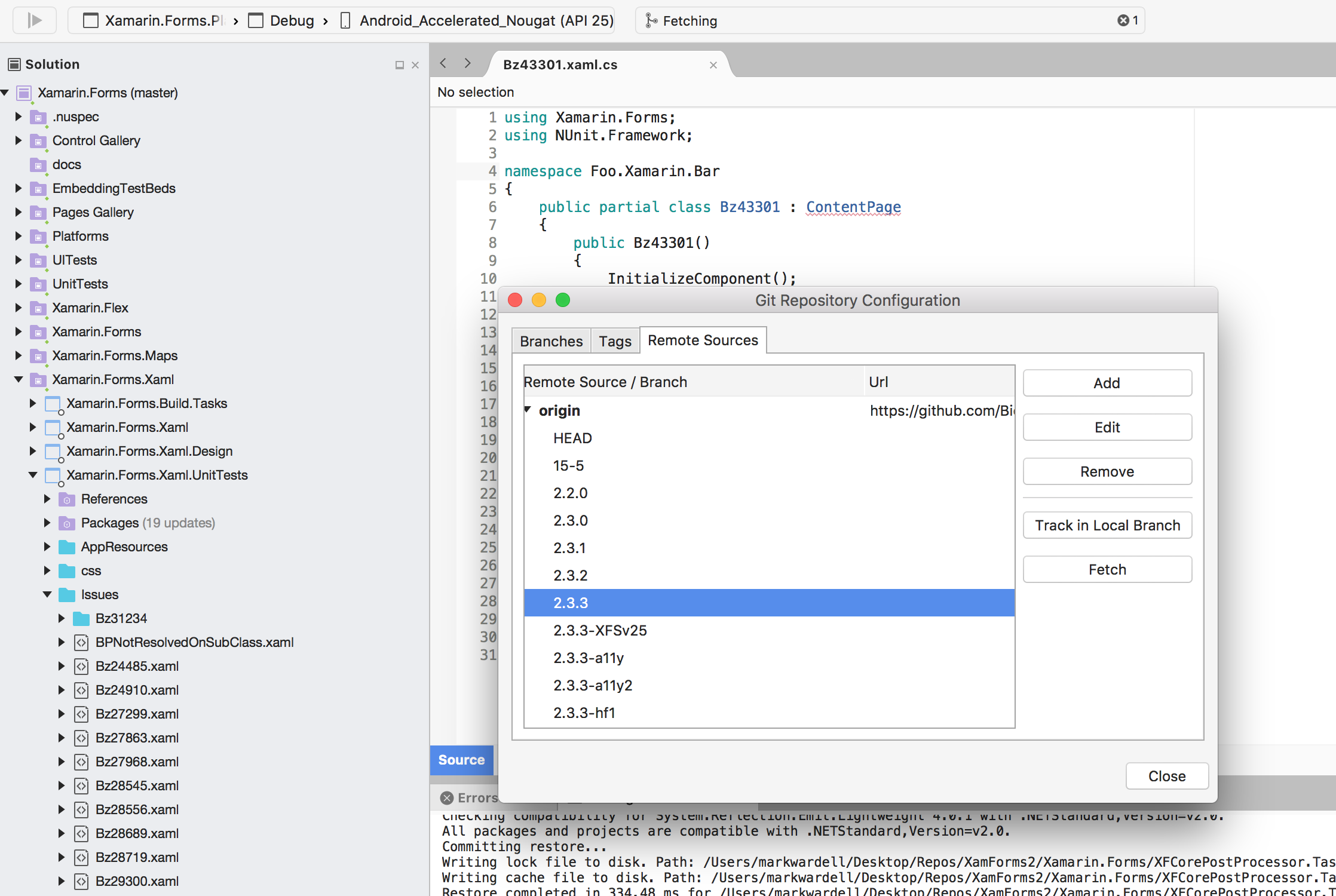
Task: Open the Android_Accelerated_Nougat device dropdown
Action: click(477, 21)
